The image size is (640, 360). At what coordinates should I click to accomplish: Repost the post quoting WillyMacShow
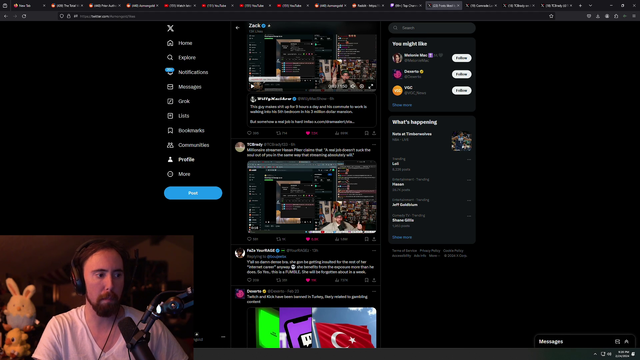pyautogui.click(x=278, y=133)
